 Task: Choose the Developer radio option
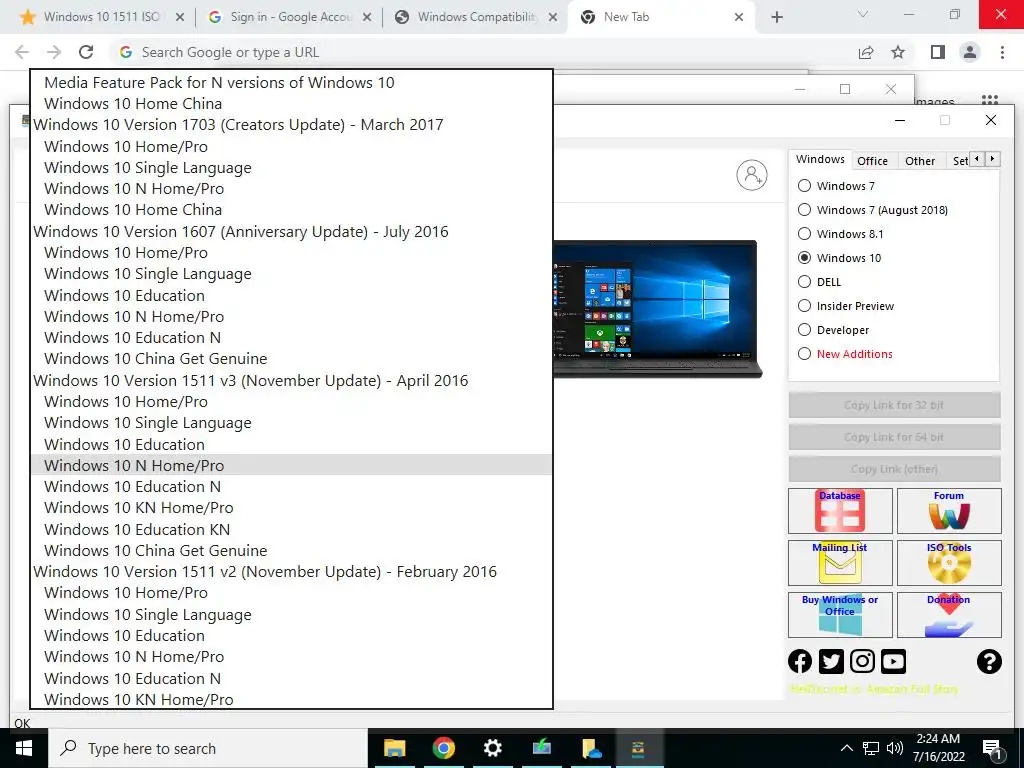point(805,330)
